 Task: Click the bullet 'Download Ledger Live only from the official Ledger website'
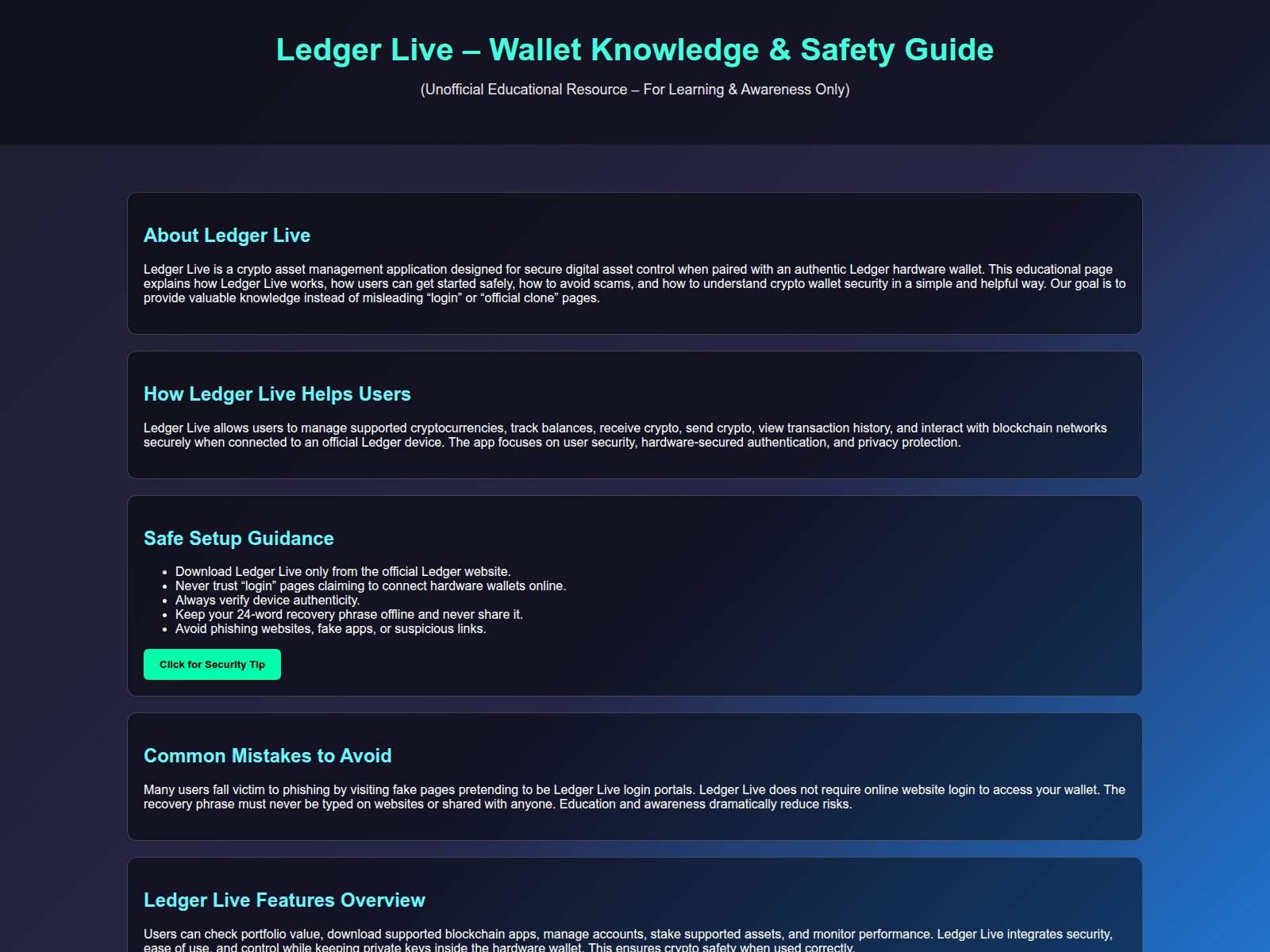[x=343, y=572]
